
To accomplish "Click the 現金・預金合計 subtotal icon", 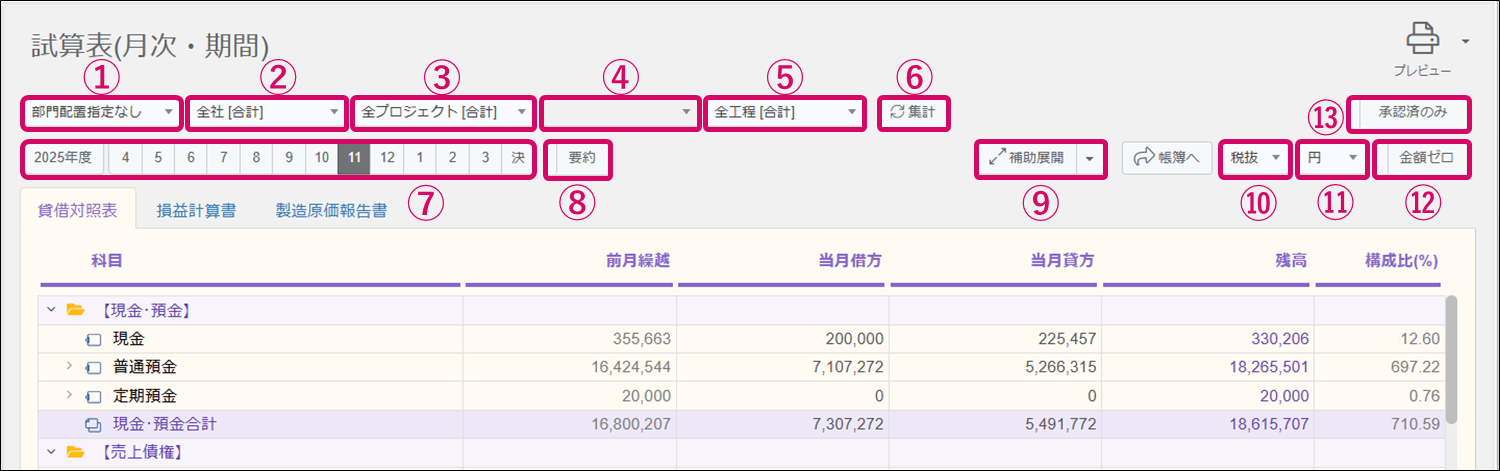I will tap(94, 424).
